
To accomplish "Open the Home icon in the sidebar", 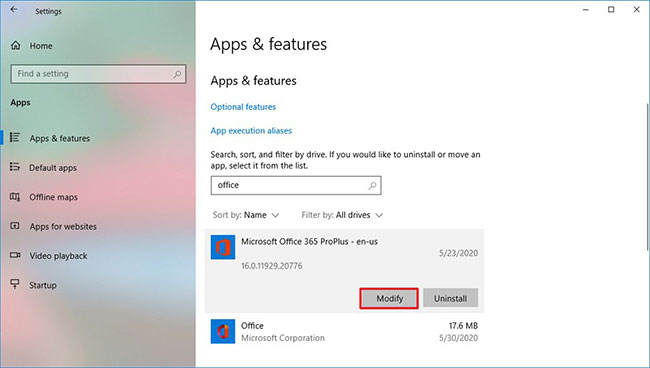I will click(x=16, y=46).
